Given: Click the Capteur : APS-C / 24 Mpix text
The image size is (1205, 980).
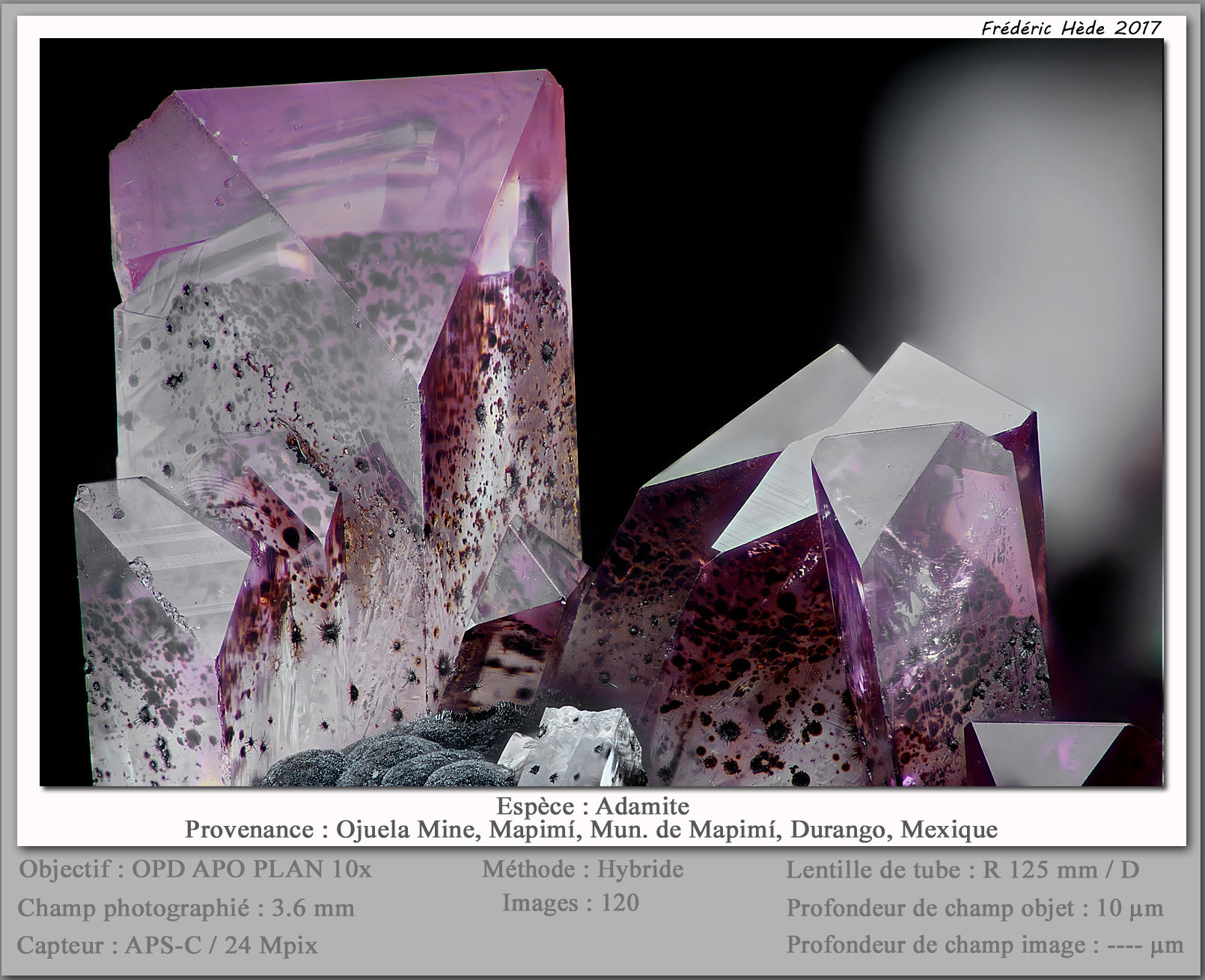Looking at the screenshot, I should pyautogui.click(x=167, y=946).
